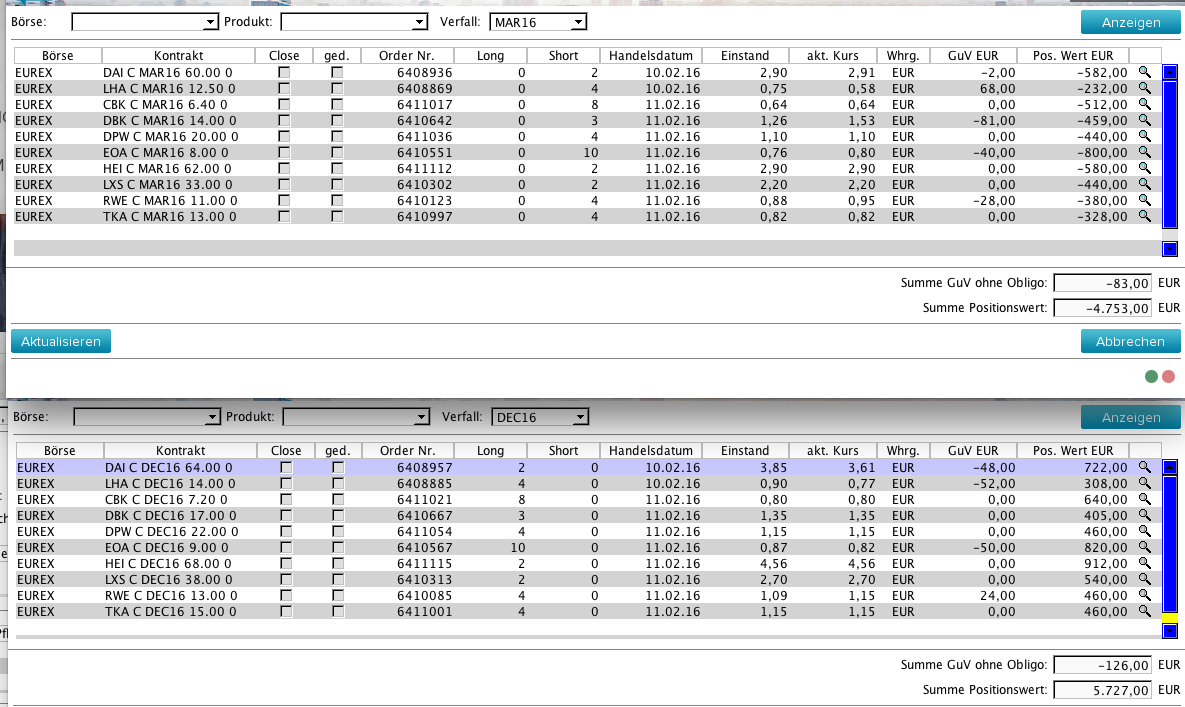The image size is (1185, 707).
Task: Click scroll-up arrow in MAR16 table
Action: click(x=1170, y=72)
